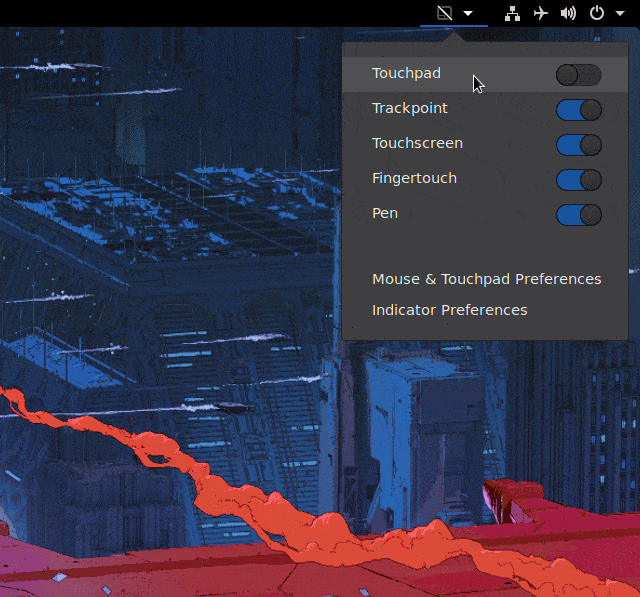Turn off the Touchscreen switch
640x597 pixels.
(578, 145)
